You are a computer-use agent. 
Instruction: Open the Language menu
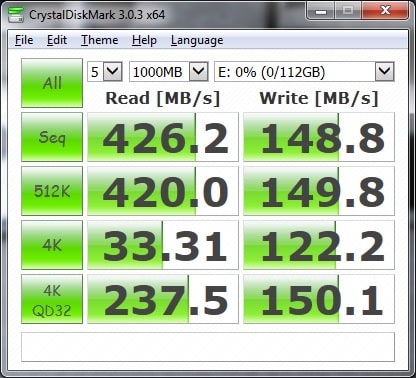click(197, 40)
